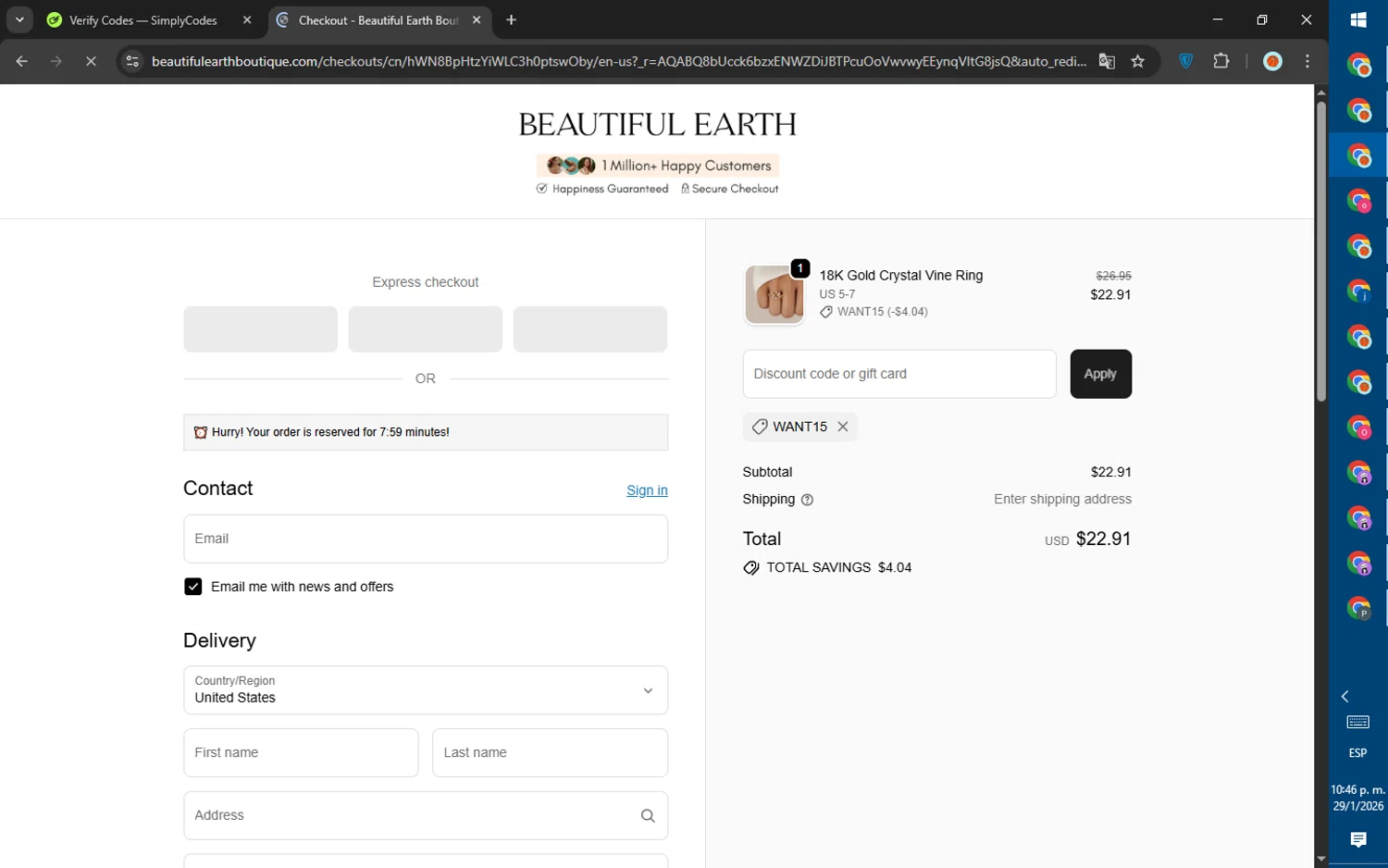Click the page vertical scrollbar thumb

pos(1321,252)
